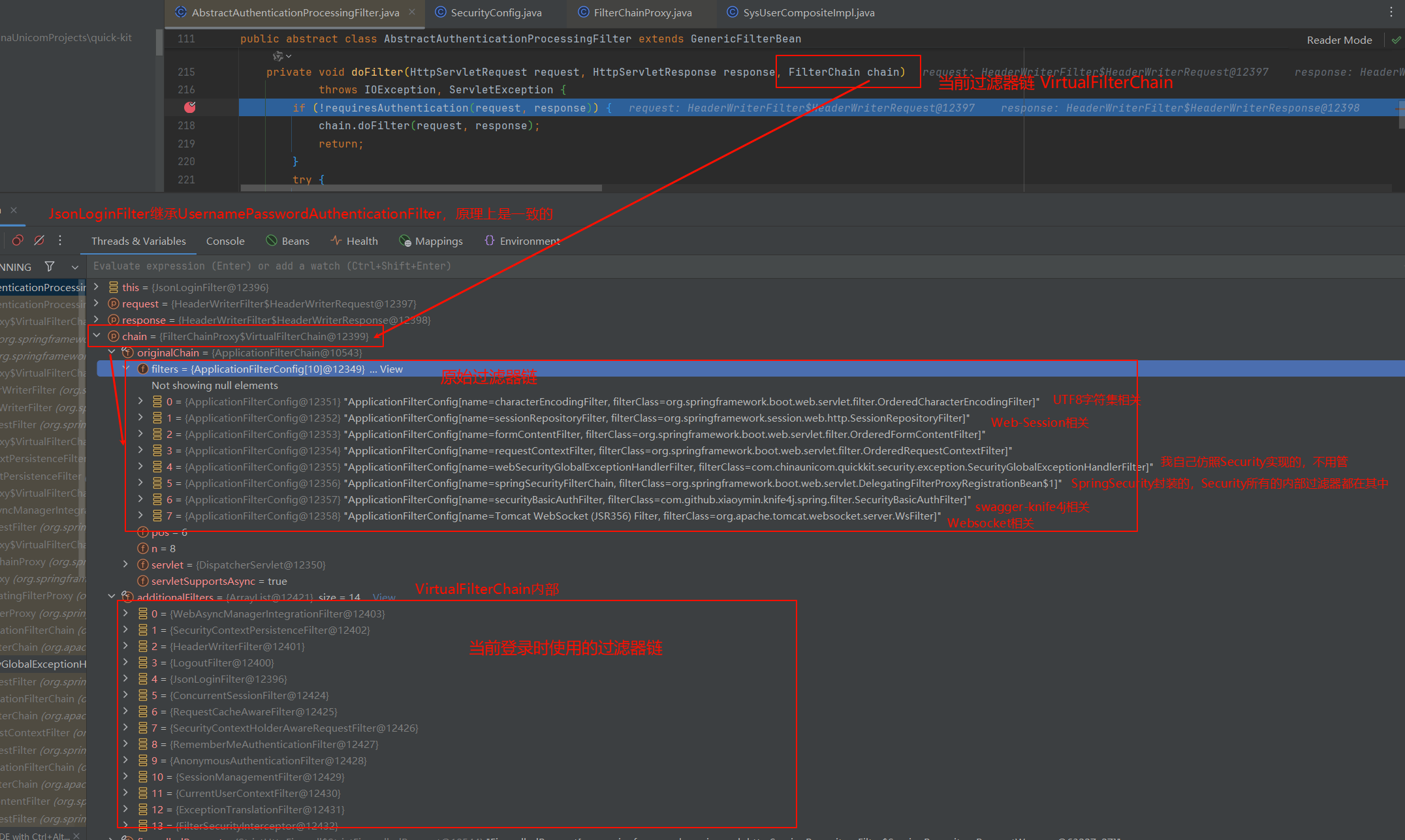Click the Health tab pulse icon

336,240
